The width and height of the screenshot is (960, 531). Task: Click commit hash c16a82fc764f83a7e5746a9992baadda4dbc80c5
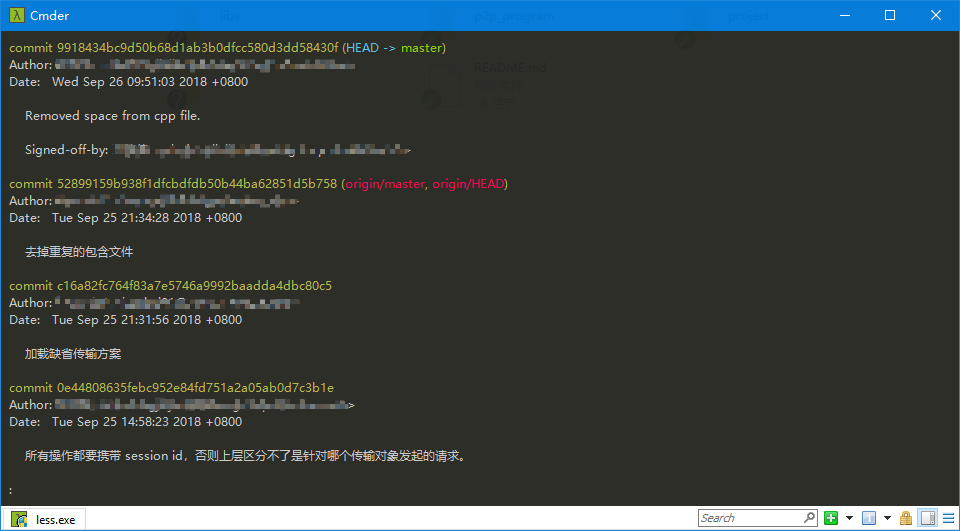click(195, 286)
